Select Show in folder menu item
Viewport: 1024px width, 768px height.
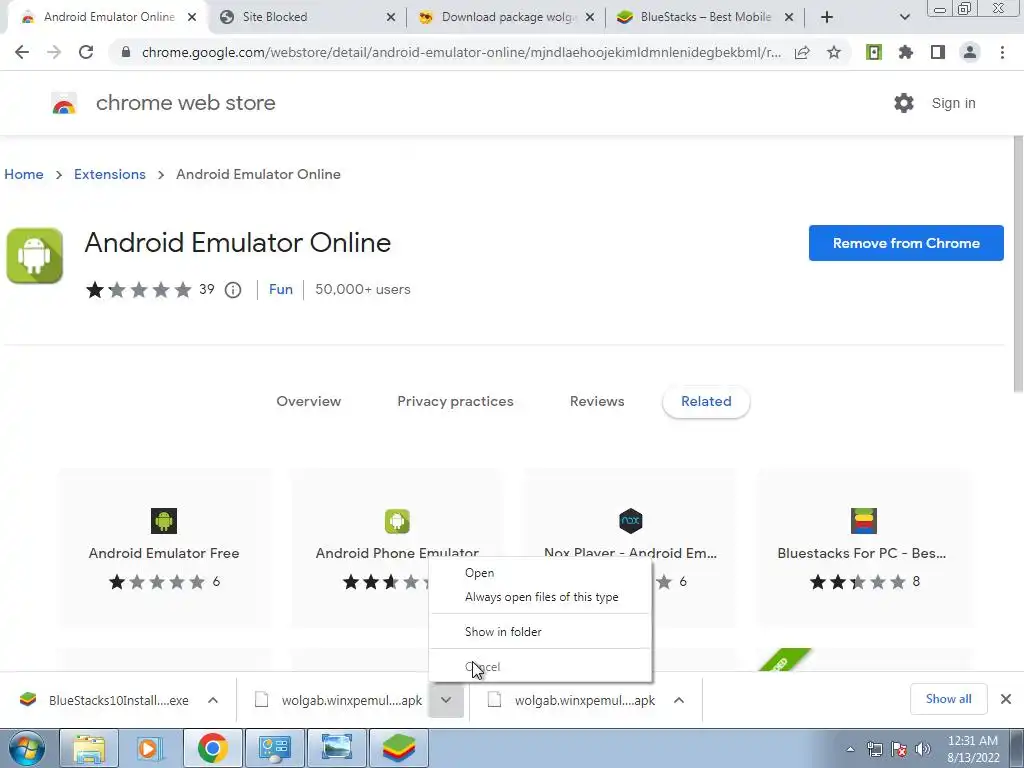(540, 632)
